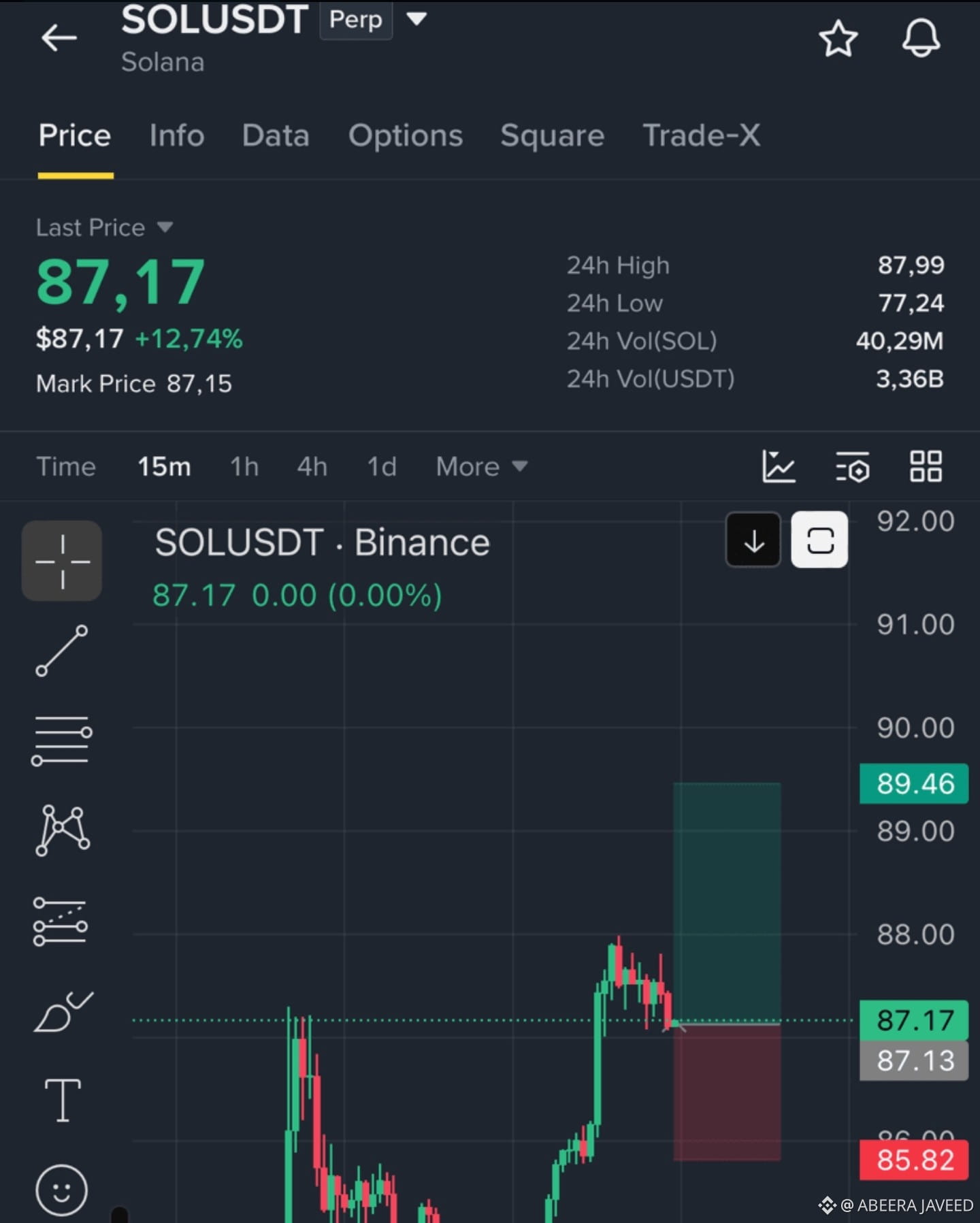Open the emoji sticker tool
The height and width of the screenshot is (1223, 980).
tap(61, 1190)
